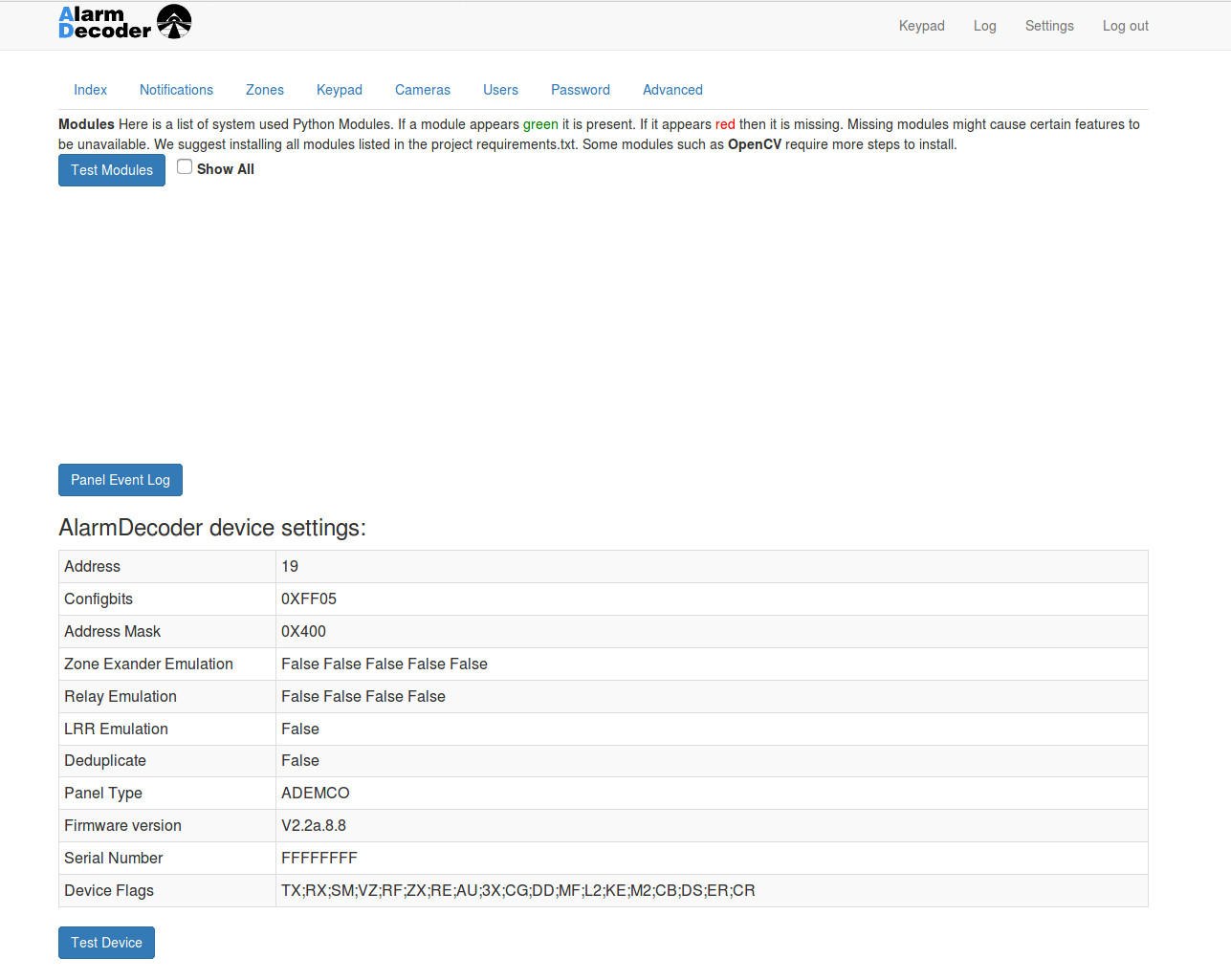Open the Password tab
This screenshot has width=1231, height=980.
(x=581, y=90)
